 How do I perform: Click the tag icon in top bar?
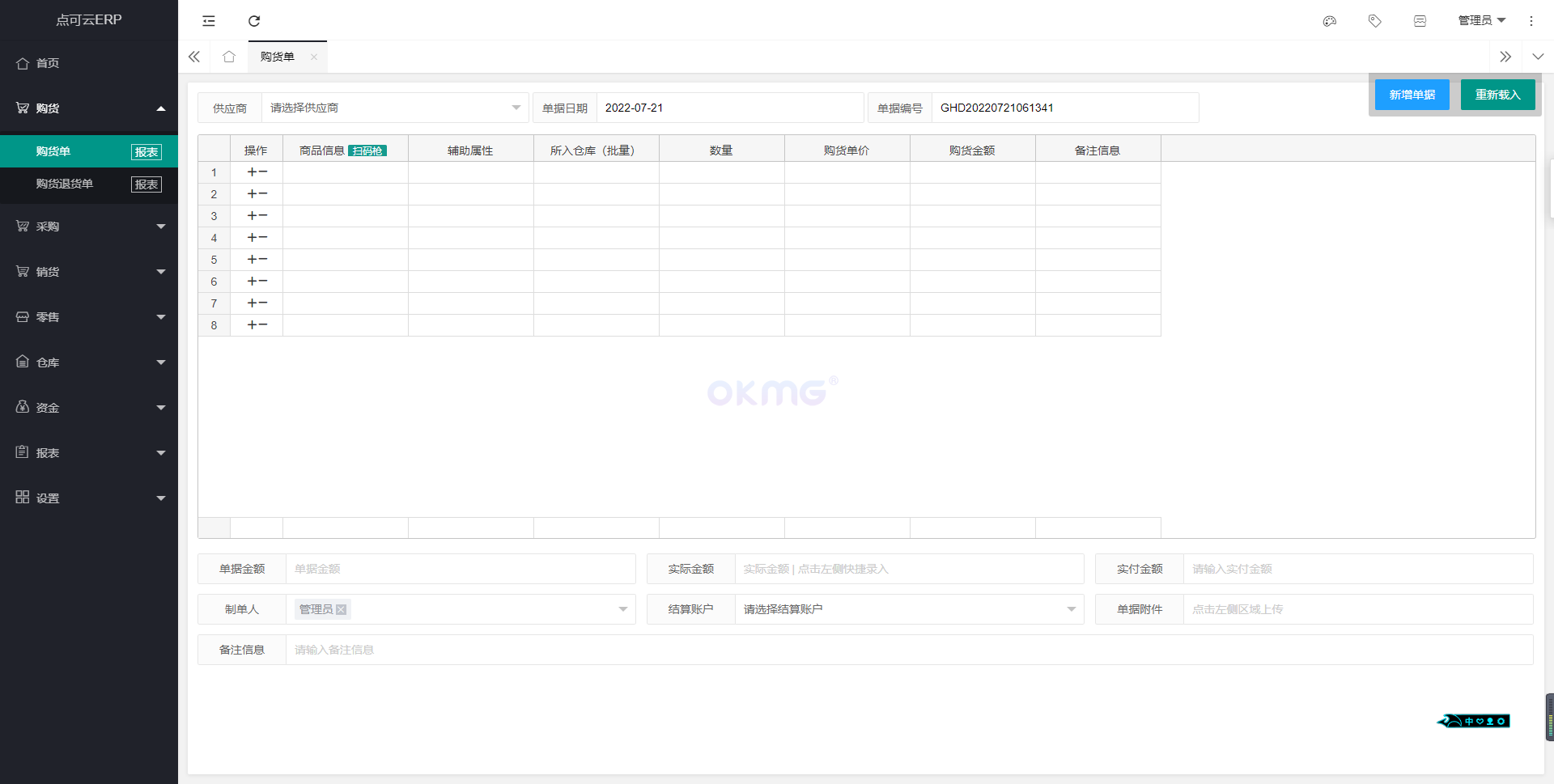(x=1374, y=21)
